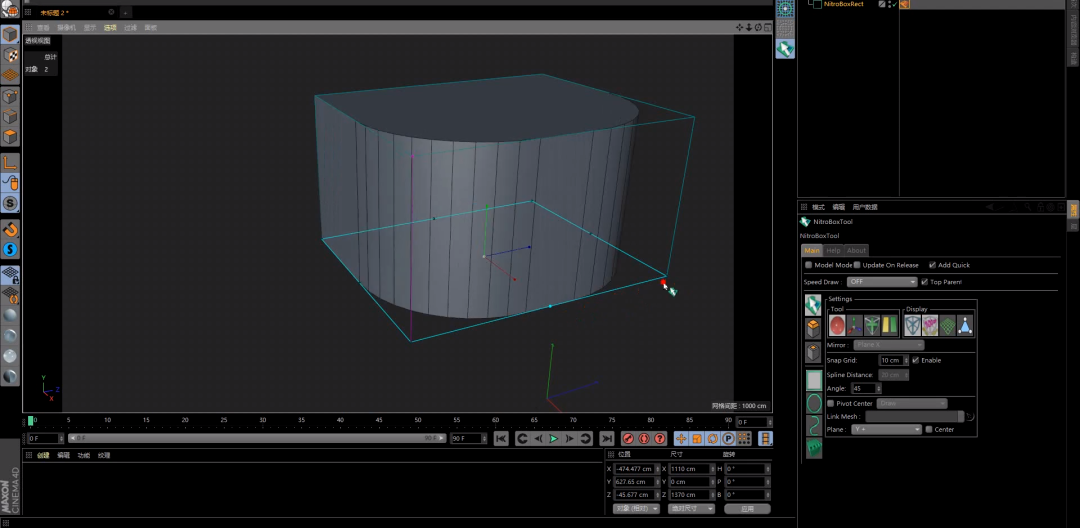Open the 对象 (相对) coordinate dropdown
The image size is (1080, 528).
(x=636, y=509)
